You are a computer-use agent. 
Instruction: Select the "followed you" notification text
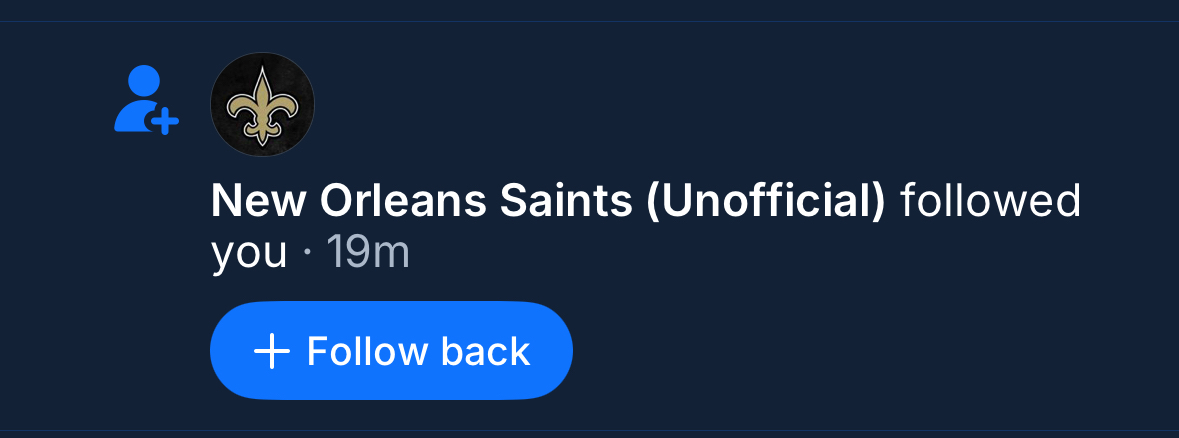click(990, 204)
